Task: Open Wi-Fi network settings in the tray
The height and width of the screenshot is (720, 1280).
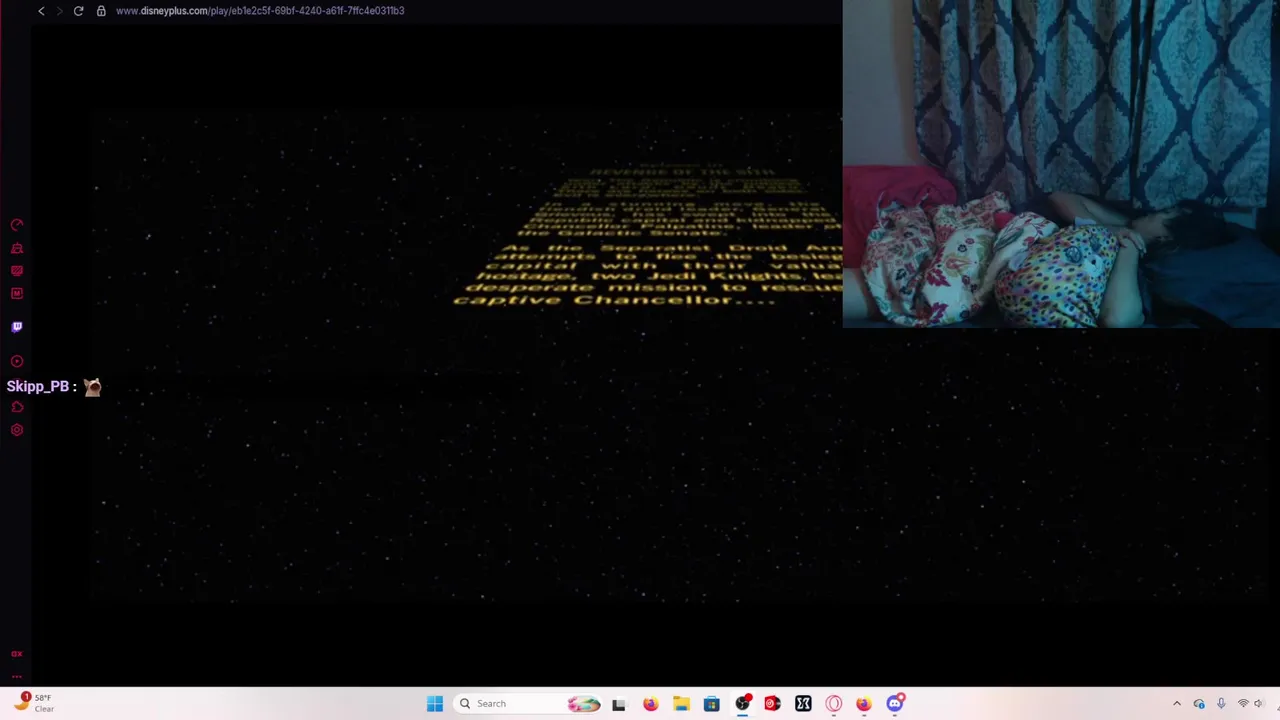Action: tap(1243, 704)
